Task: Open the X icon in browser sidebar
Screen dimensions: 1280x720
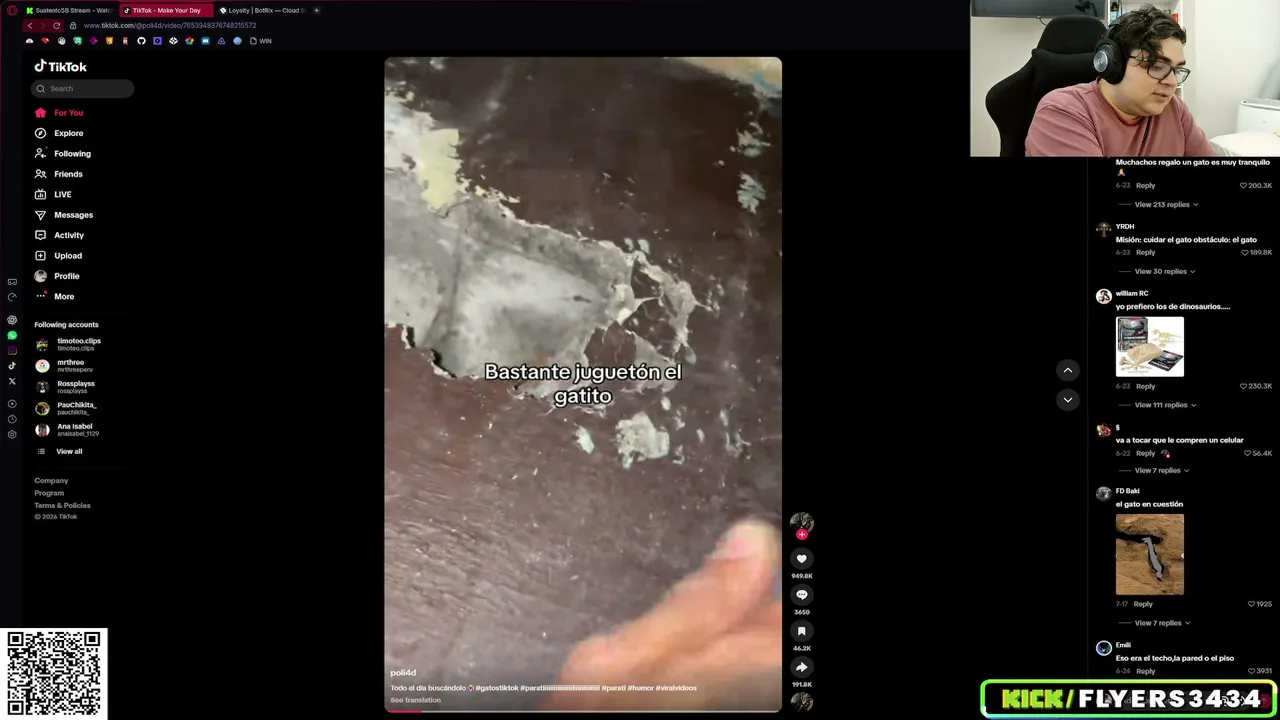Action: click(12, 381)
